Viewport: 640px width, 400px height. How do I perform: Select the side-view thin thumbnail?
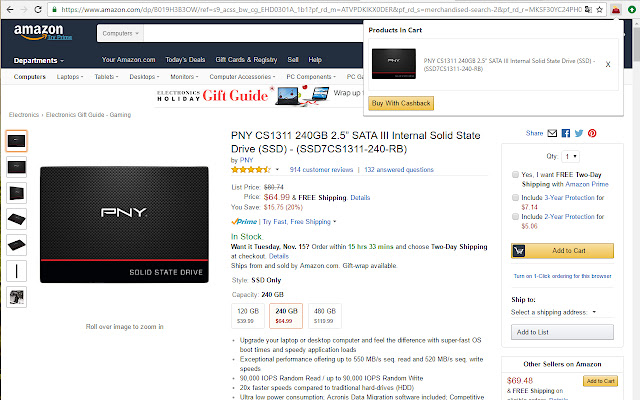coord(16,271)
